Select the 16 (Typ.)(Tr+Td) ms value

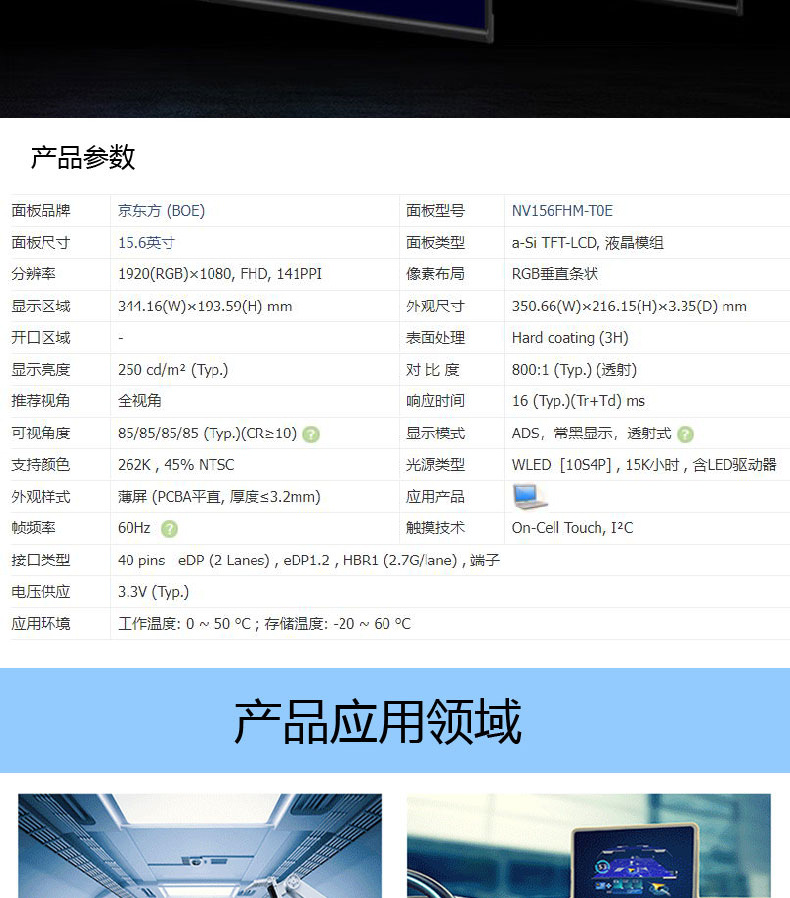[578, 401]
